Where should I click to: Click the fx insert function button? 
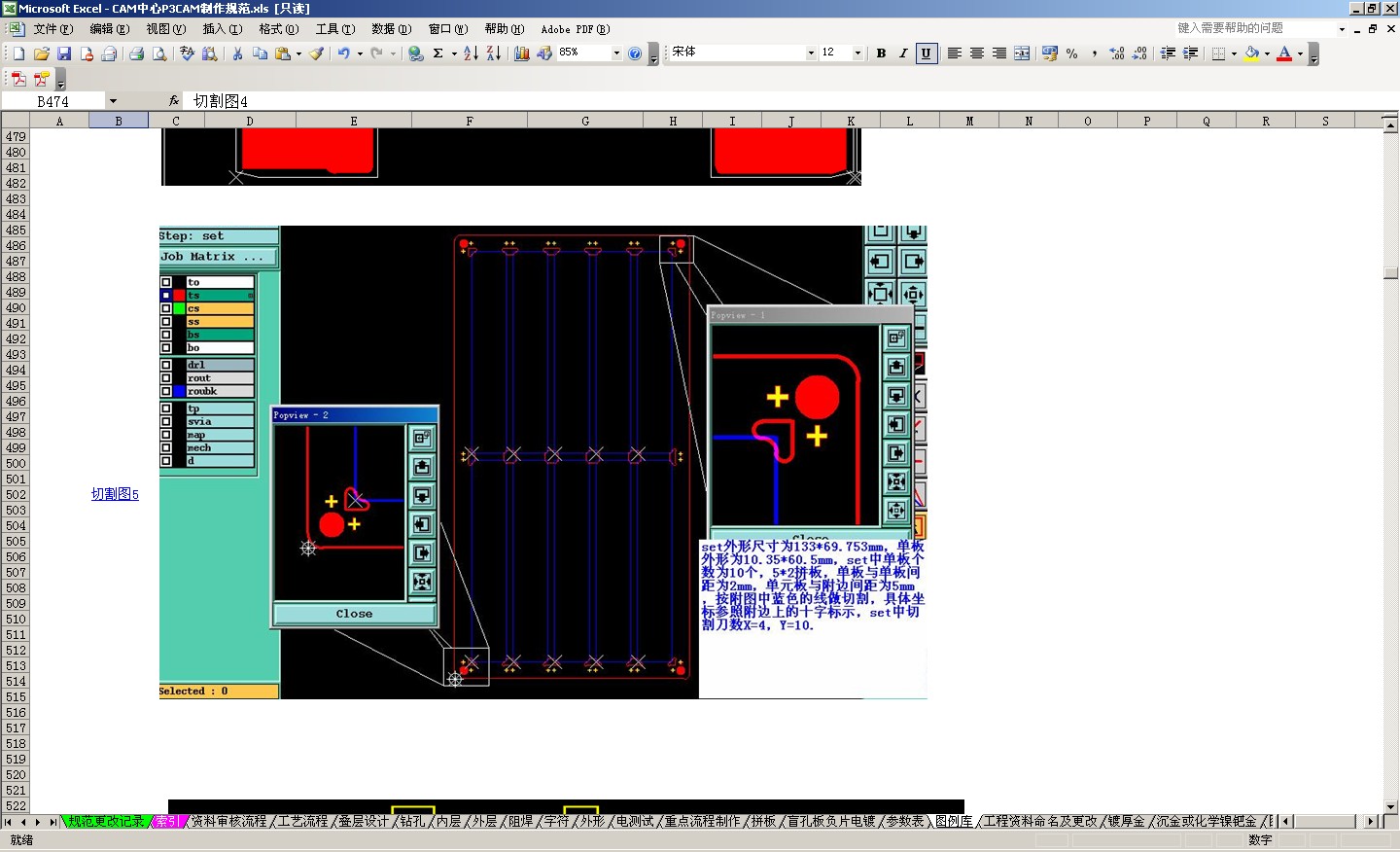(174, 100)
